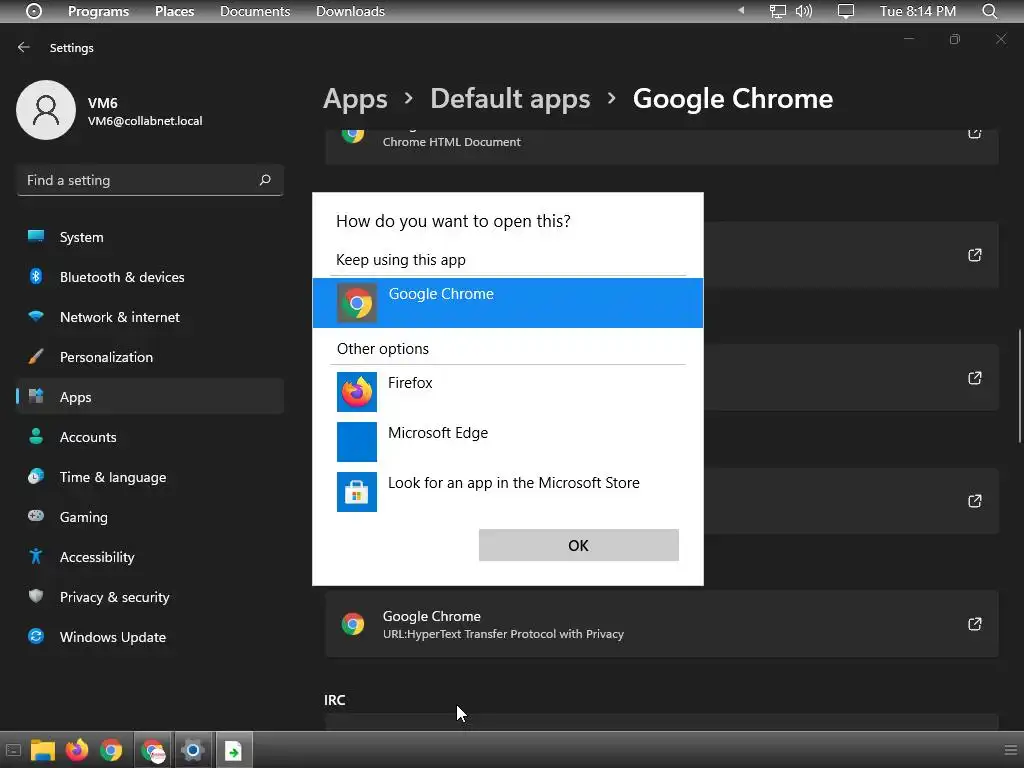This screenshot has width=1024, height=768.
Task: Expand the hidden tray arrow
Action: pos(741,10)
